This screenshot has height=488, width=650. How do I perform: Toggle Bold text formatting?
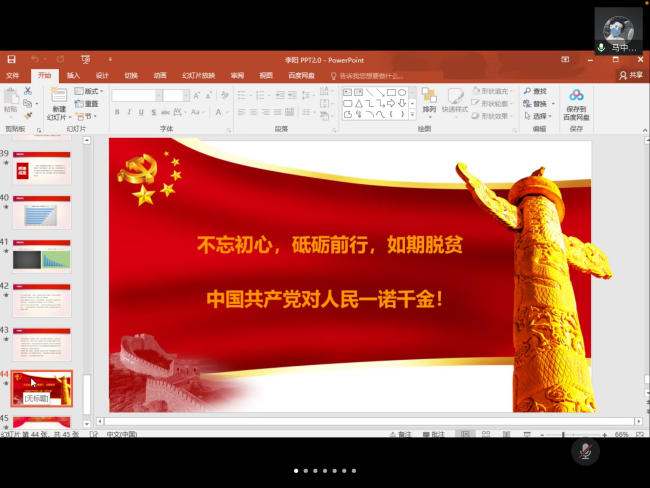(116, 114)
